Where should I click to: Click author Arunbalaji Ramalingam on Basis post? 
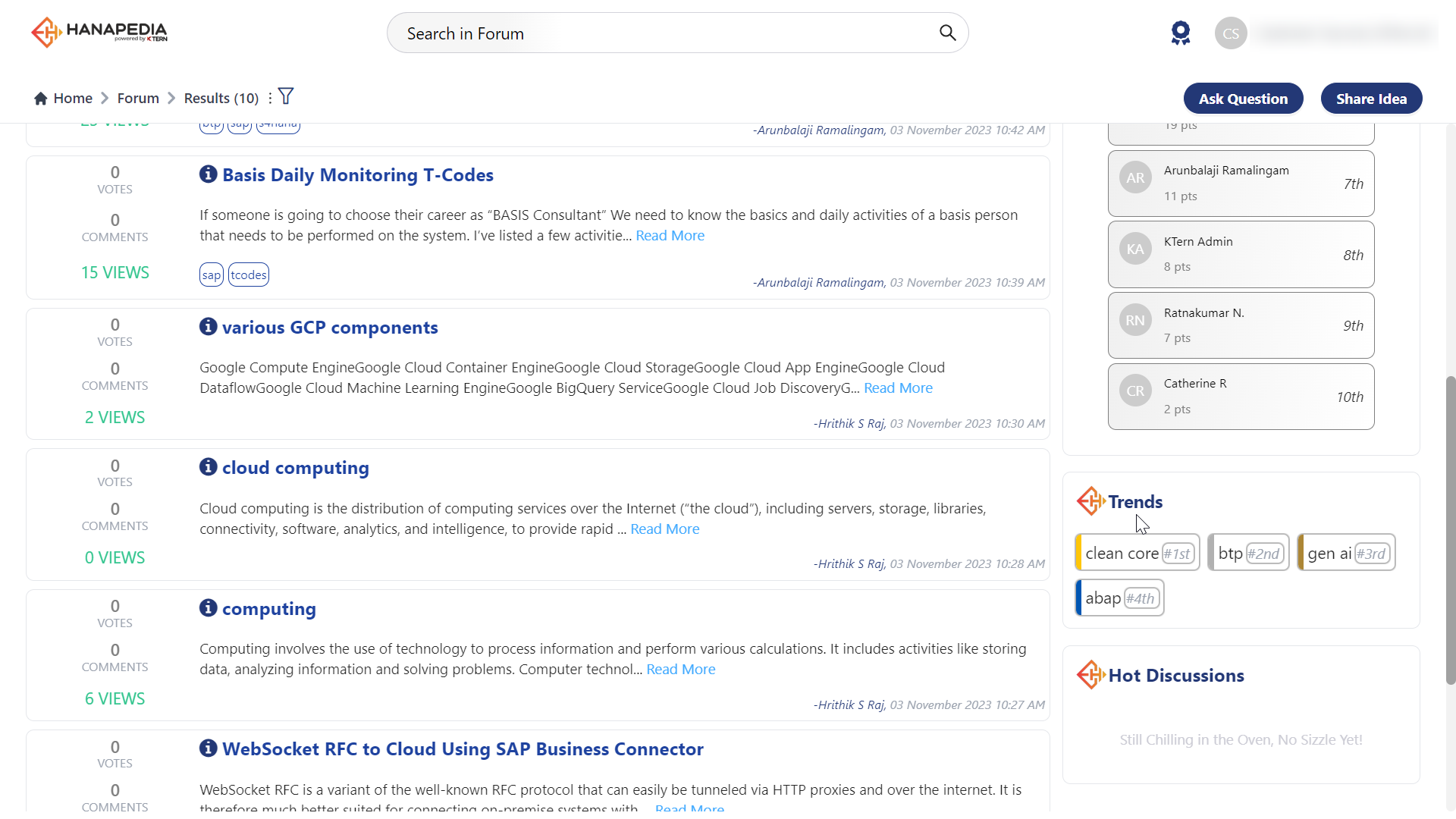(821, 283)
